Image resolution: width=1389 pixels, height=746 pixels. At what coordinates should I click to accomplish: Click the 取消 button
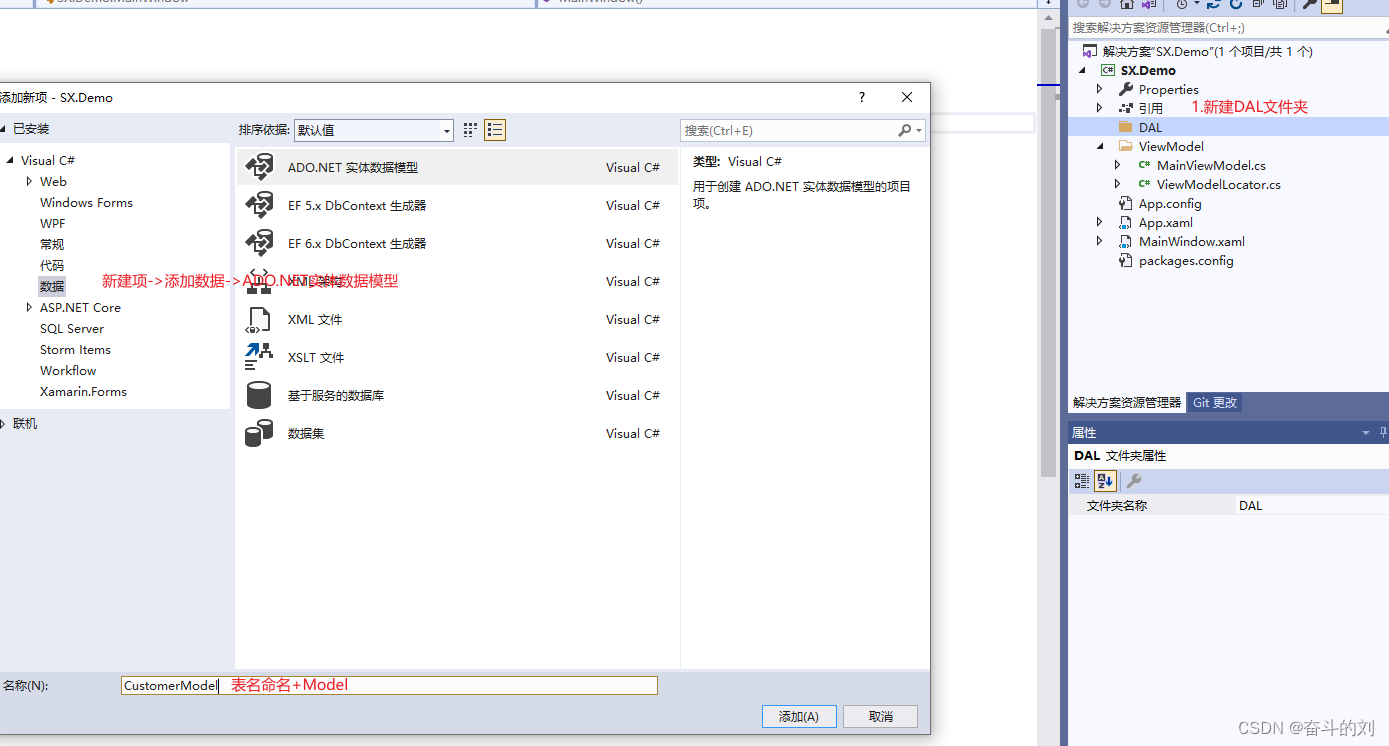(x=880, y=716)
